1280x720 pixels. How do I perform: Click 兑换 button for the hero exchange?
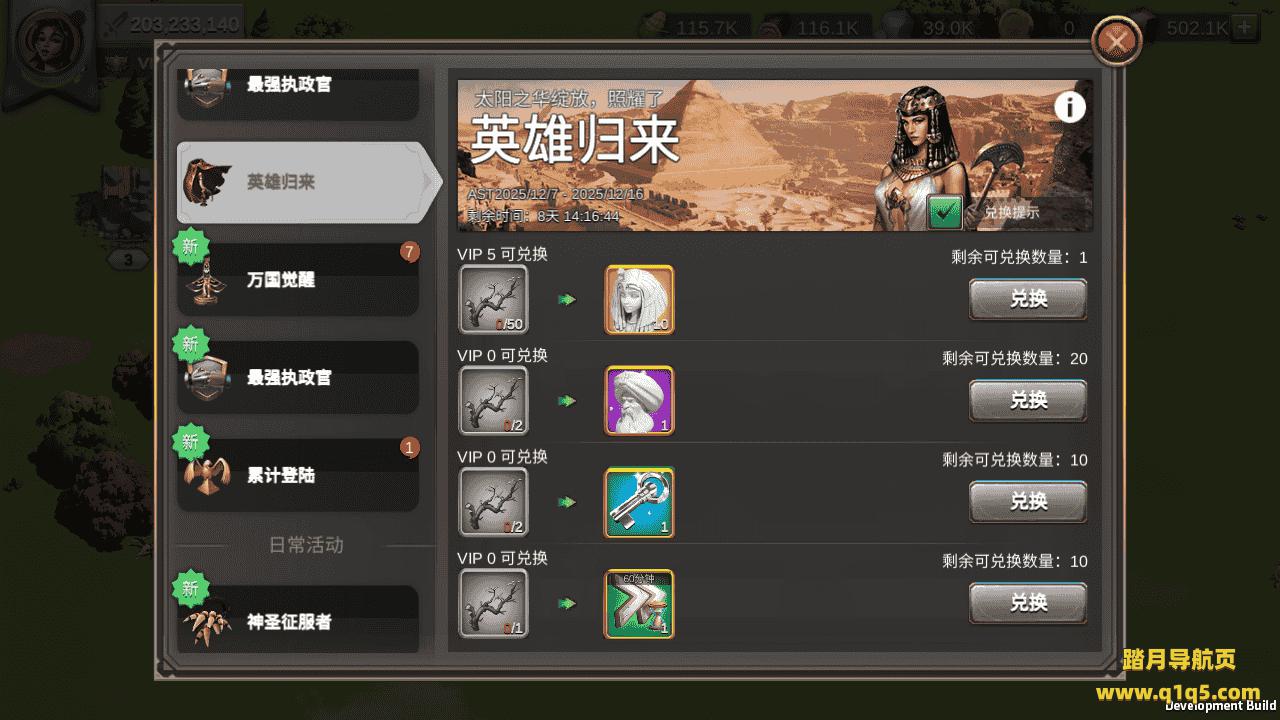pyautogui.click(x=1028, y=400)
